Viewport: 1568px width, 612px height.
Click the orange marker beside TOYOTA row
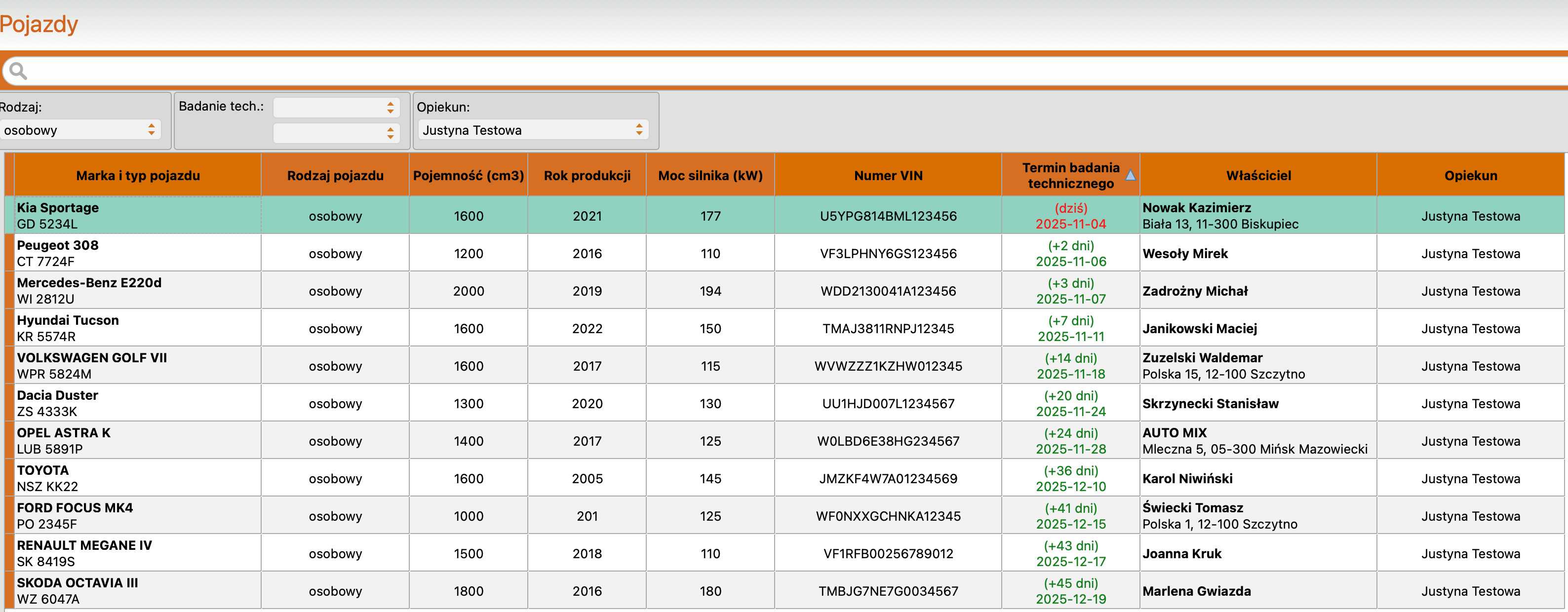point(9,478)
